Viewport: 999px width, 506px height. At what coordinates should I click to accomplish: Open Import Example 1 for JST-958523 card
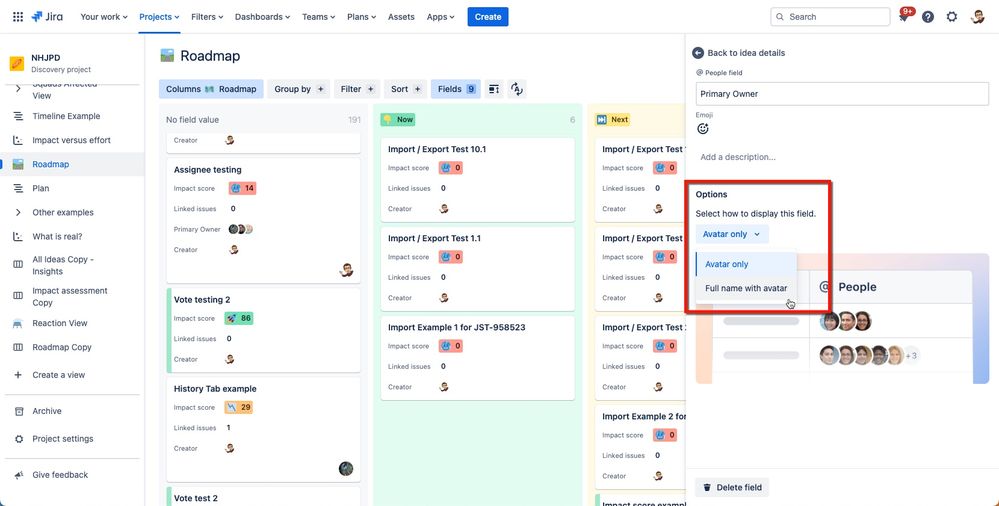(478, 358)
